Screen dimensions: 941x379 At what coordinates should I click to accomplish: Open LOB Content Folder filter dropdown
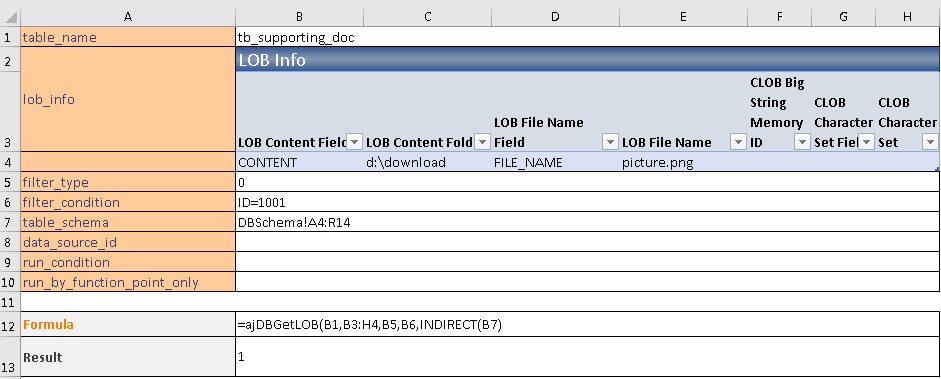[483, 142]
